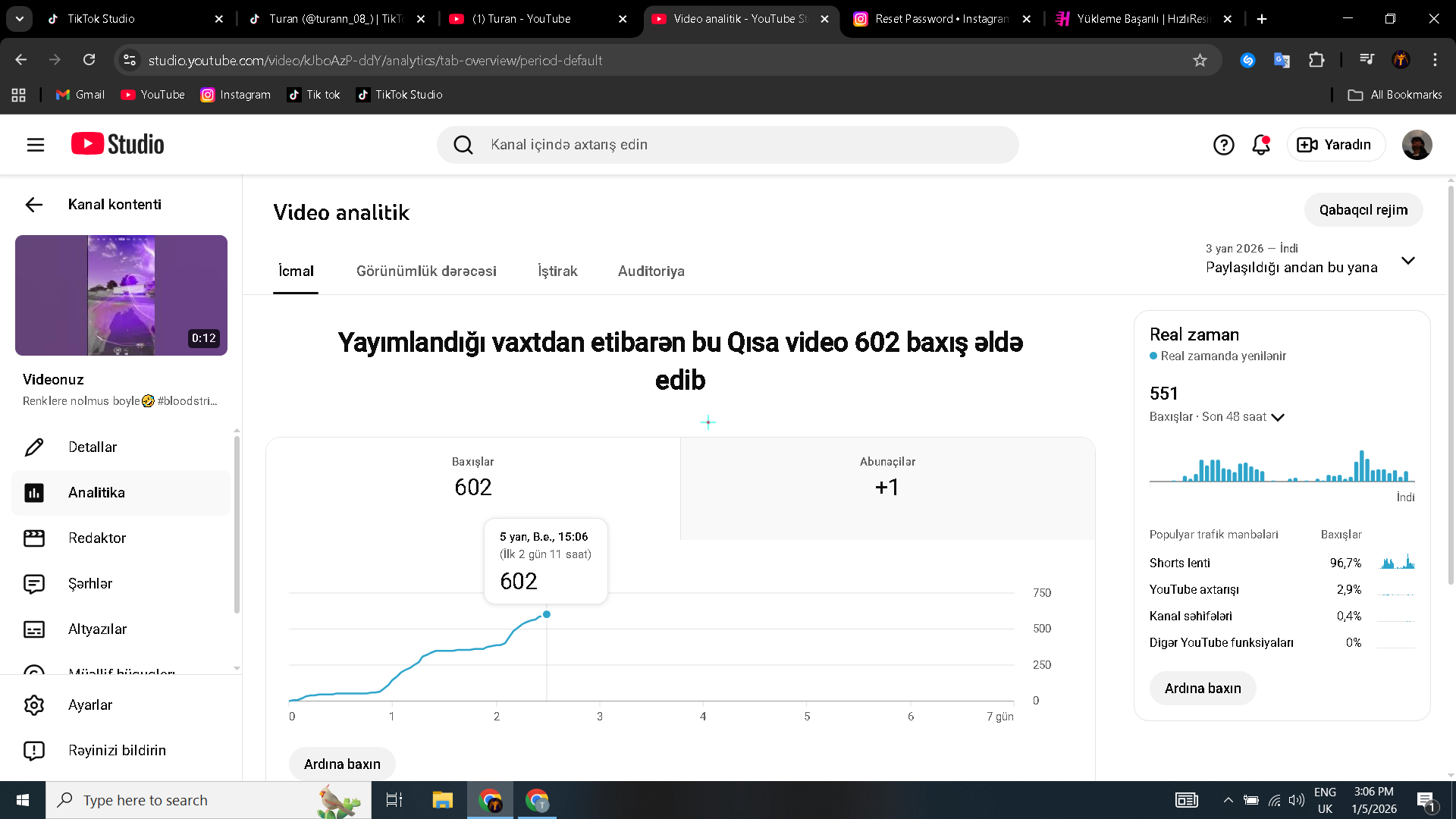Open the help question mark icon
The height and width of the screenshot is (819, 1456).
1223,145
